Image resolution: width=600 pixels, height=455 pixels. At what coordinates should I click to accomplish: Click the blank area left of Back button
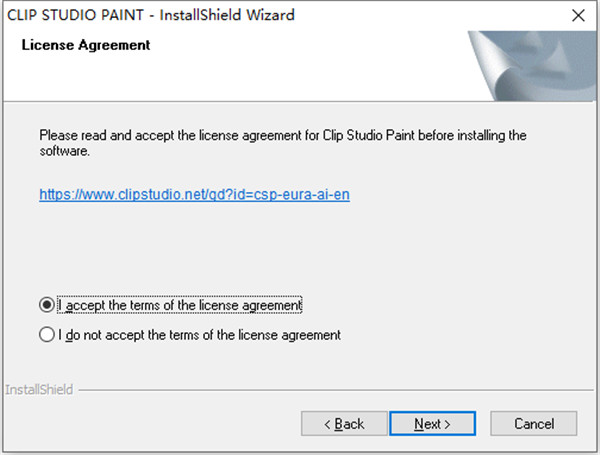(x=150, y=424)
